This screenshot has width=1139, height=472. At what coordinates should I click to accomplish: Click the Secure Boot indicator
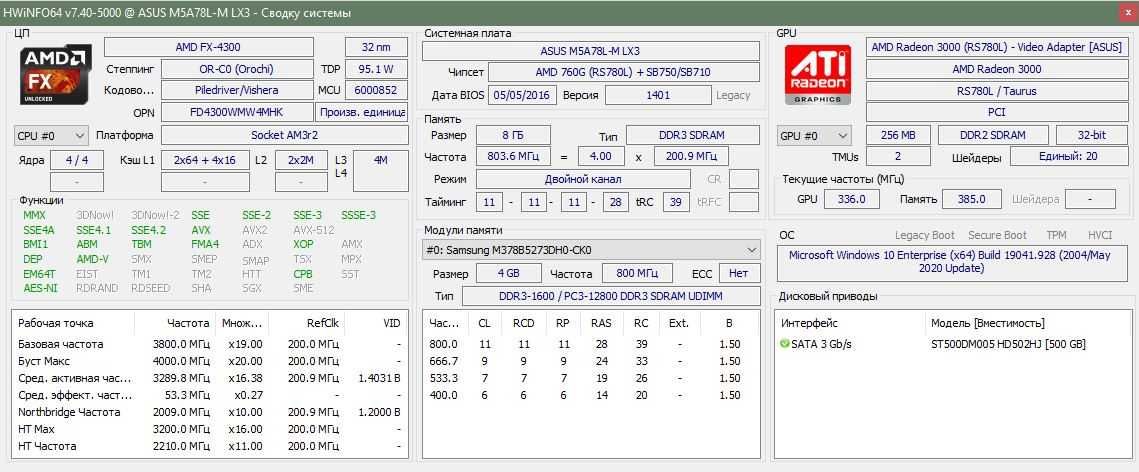click(997, 235)
